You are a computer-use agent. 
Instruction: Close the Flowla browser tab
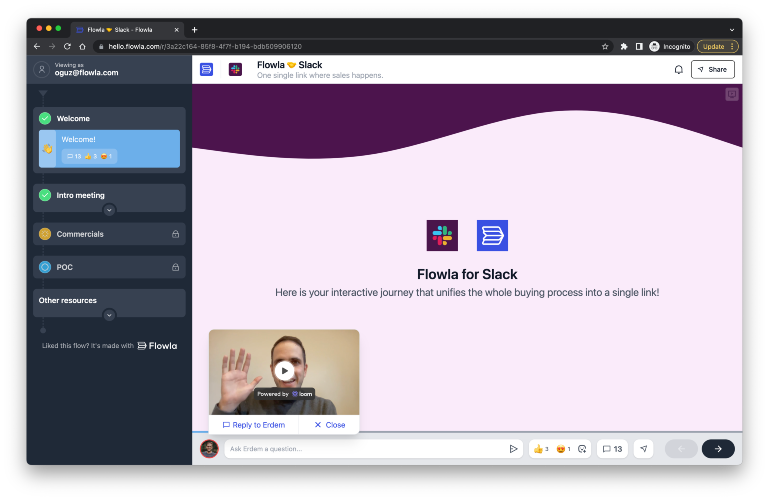[177, 30]
